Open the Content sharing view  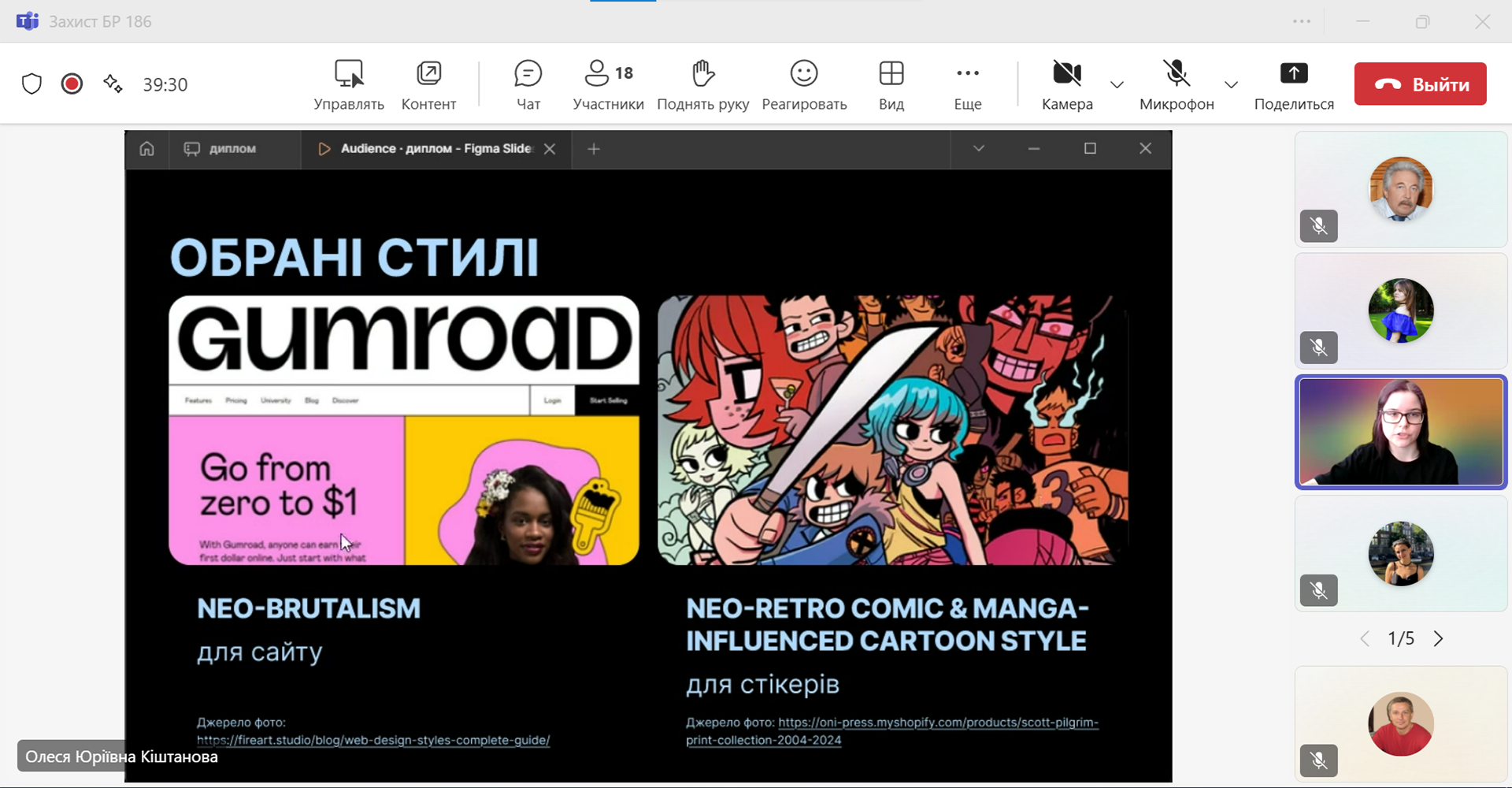(x=428, y=84)
